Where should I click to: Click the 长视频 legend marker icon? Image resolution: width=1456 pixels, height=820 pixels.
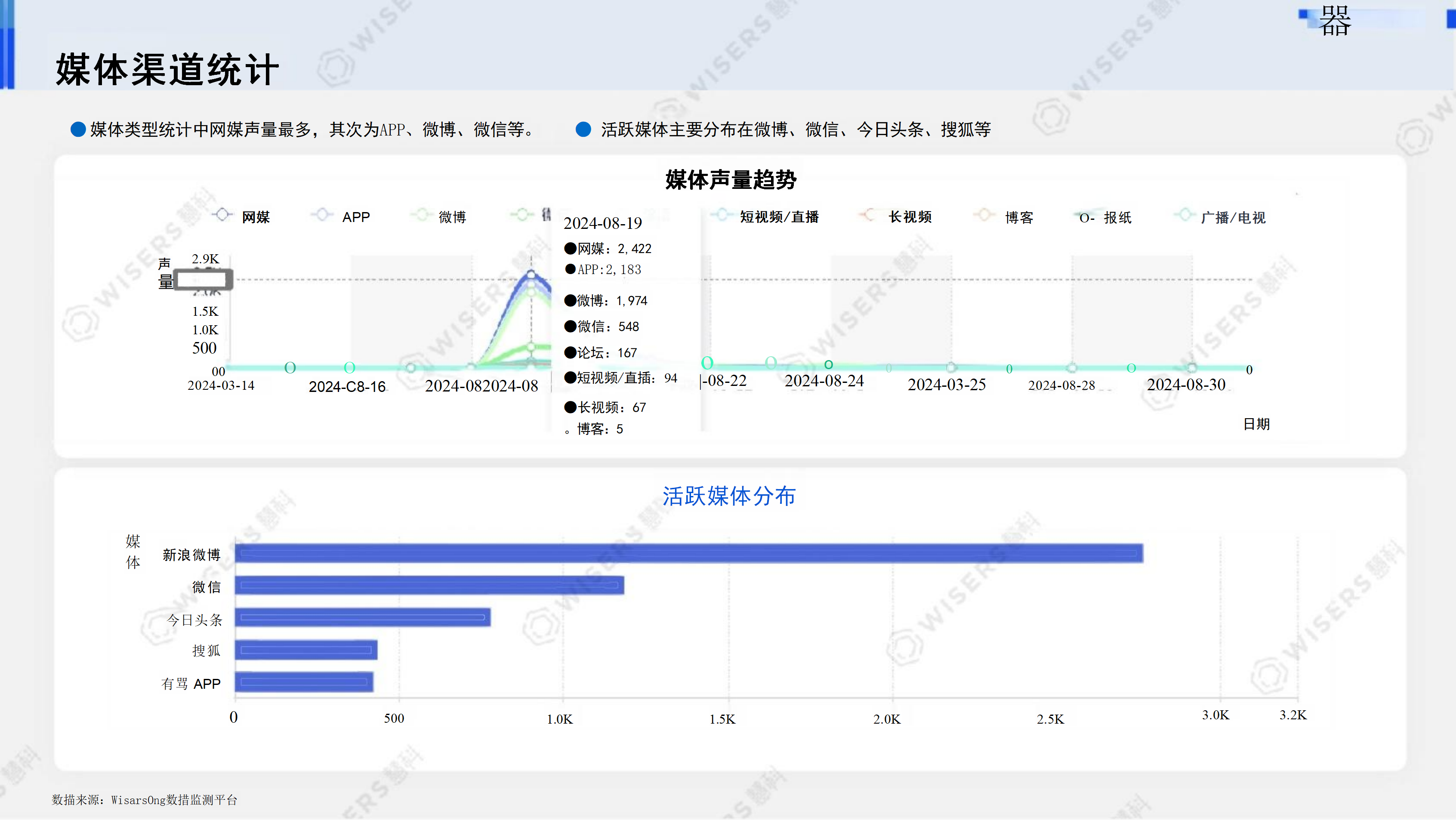(869, 215)
